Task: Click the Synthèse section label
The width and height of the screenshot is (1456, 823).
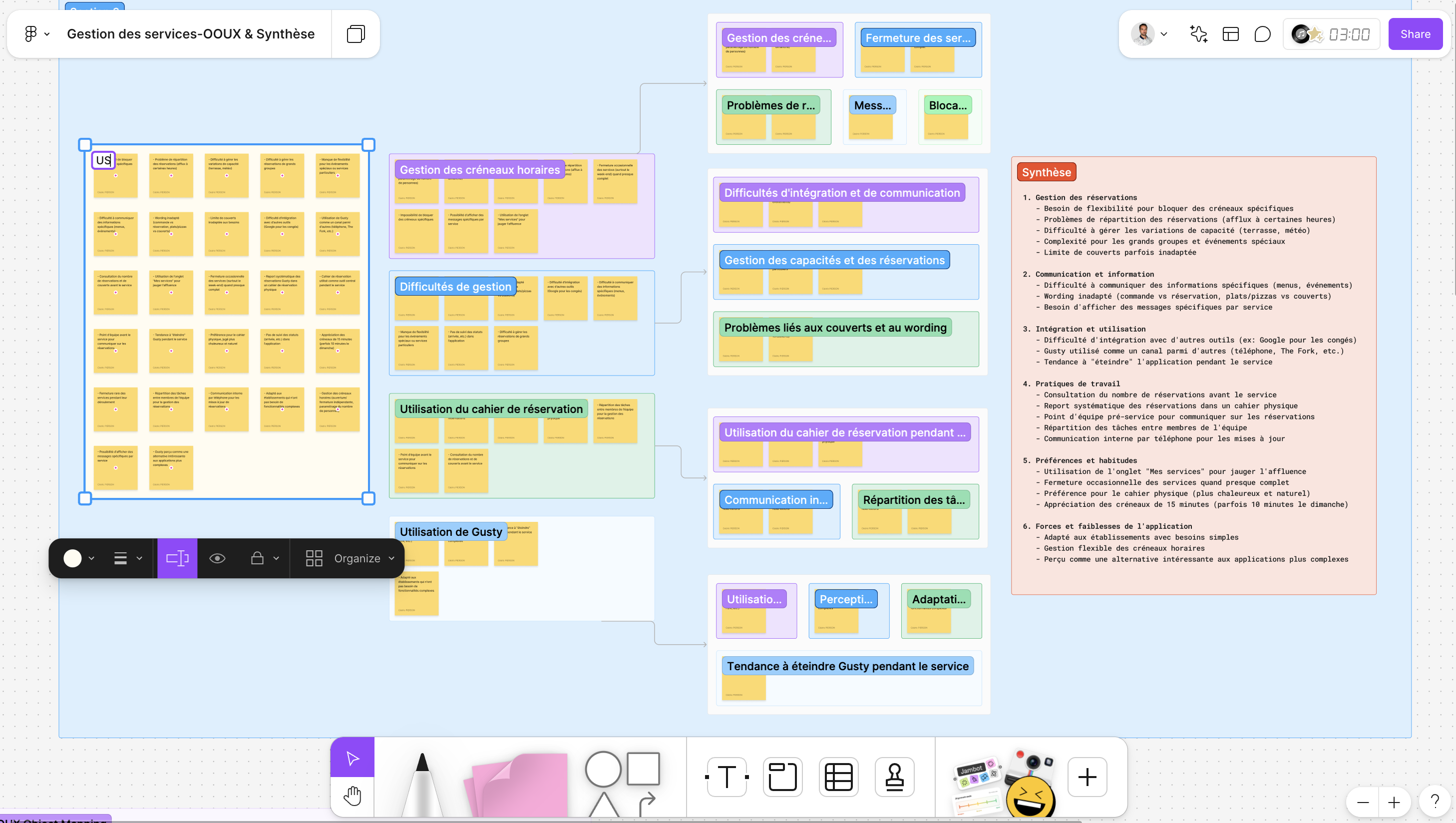Action: click(1046, 172)
